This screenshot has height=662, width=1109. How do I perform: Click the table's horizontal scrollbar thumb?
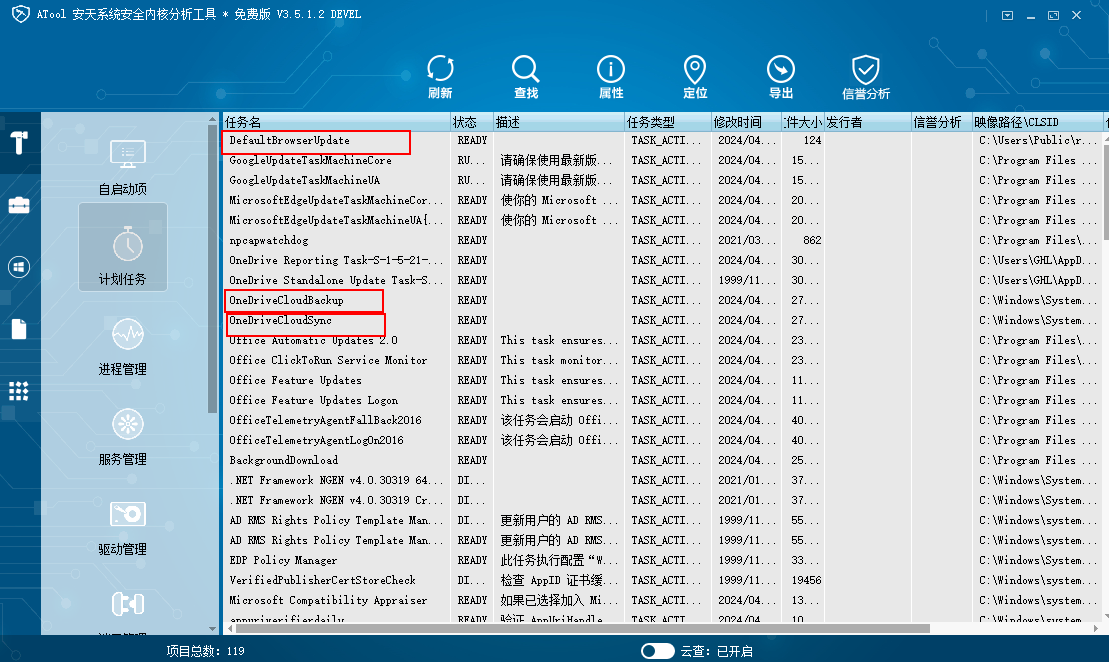(x=583, y=629)
